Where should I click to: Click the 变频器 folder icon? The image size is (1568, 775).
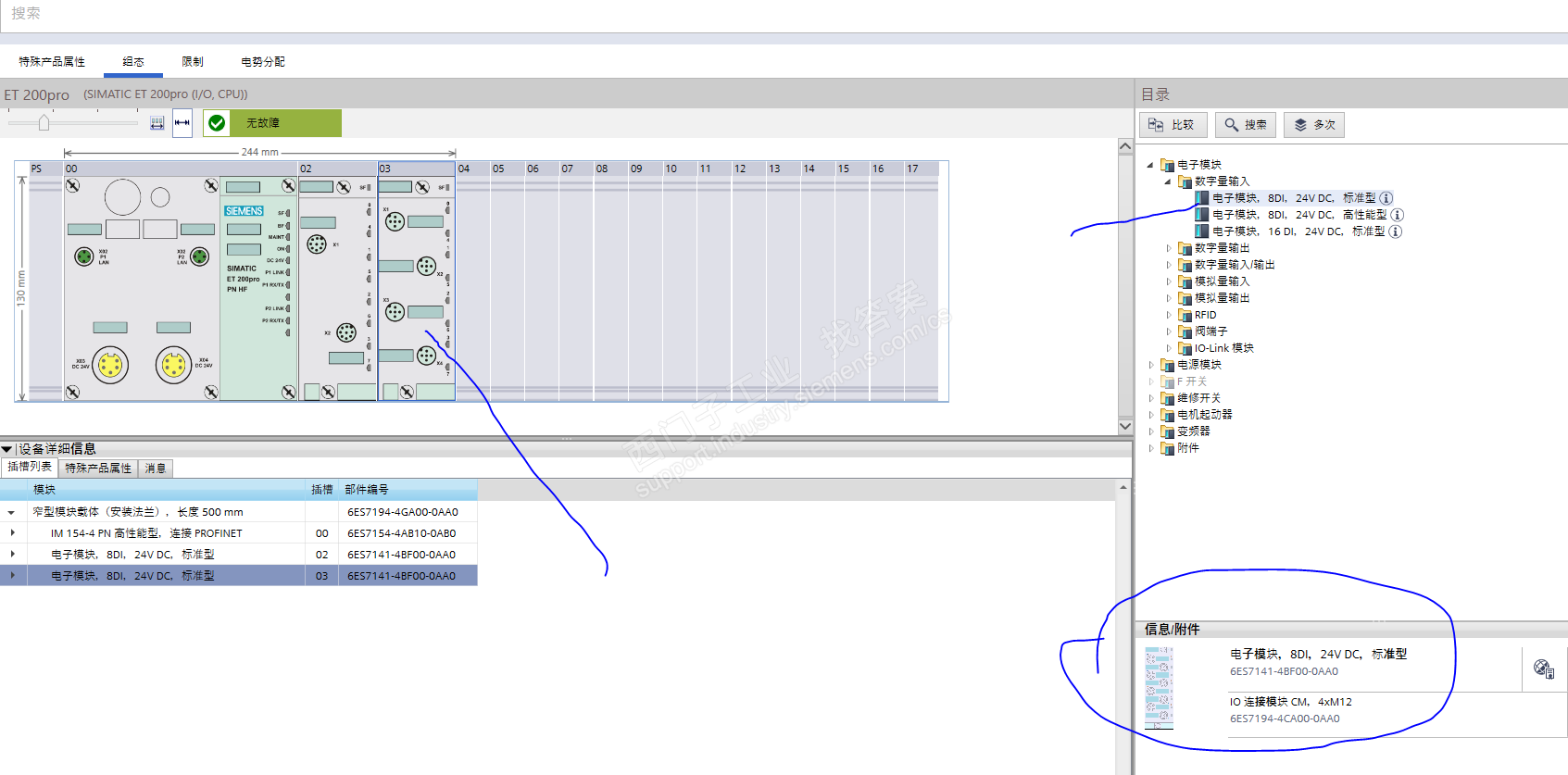(1167, 431)
